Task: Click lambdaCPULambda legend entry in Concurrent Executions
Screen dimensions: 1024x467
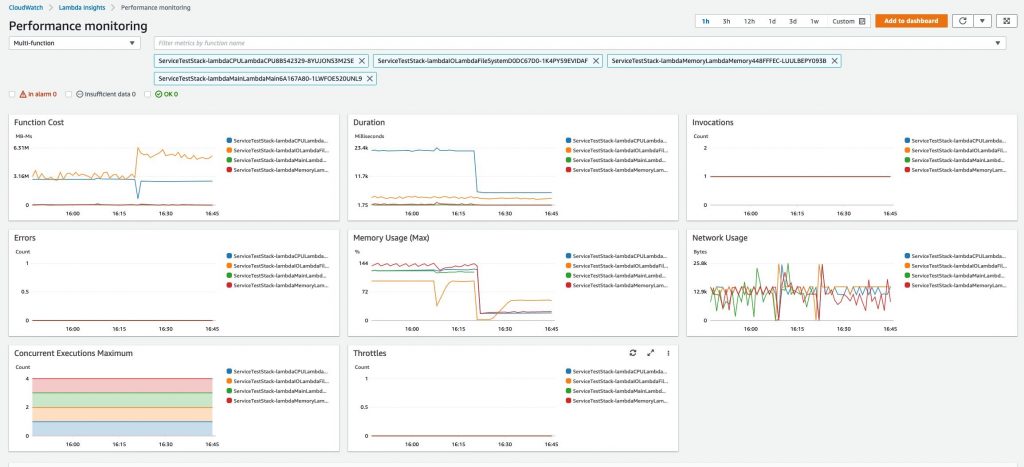Action: tap(281, 371)
